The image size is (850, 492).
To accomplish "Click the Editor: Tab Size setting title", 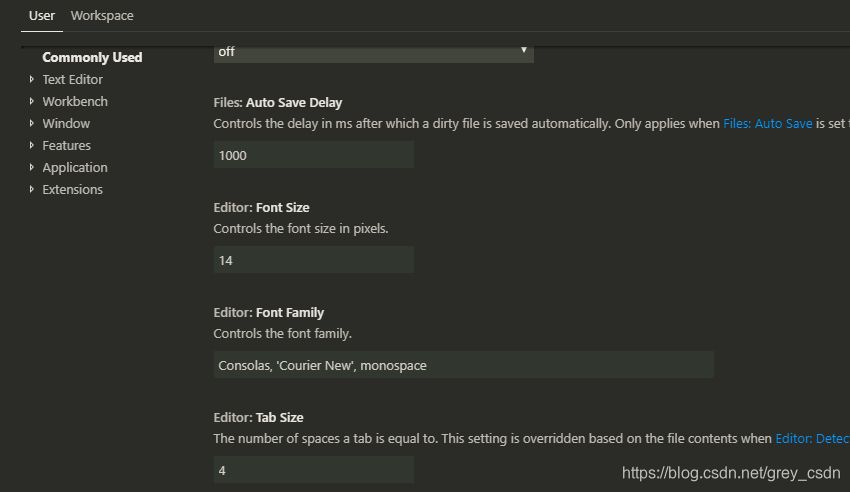I will click(x=258, y=417).
